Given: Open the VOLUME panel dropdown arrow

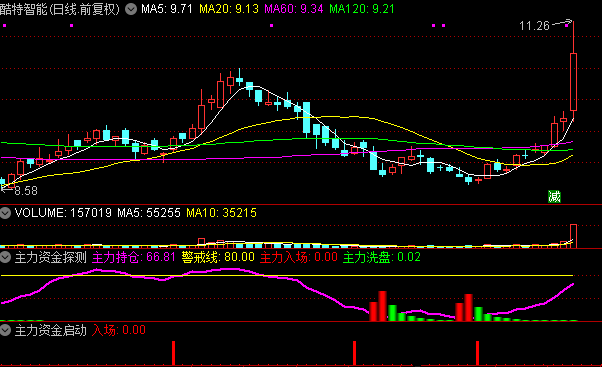Looking at the screenshot, I should (5, 213).
